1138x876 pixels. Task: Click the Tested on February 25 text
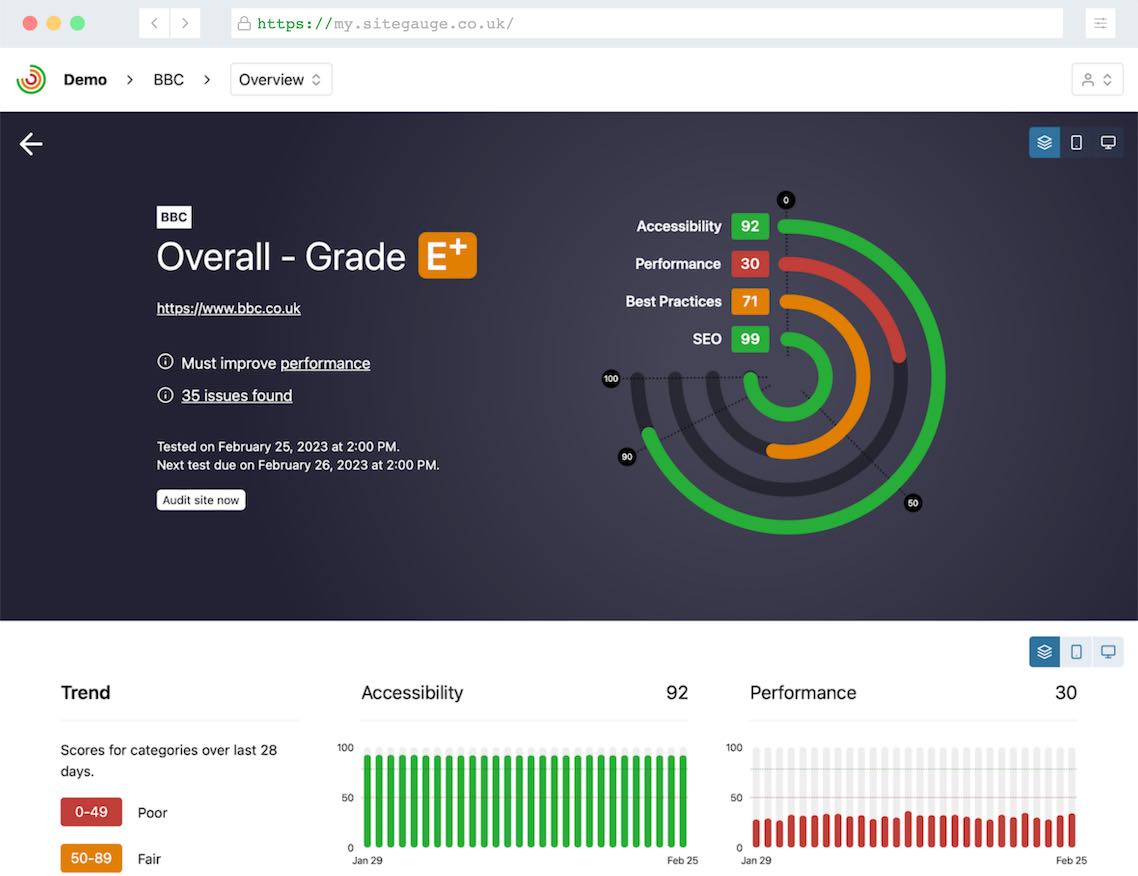[x=279, y=446]
